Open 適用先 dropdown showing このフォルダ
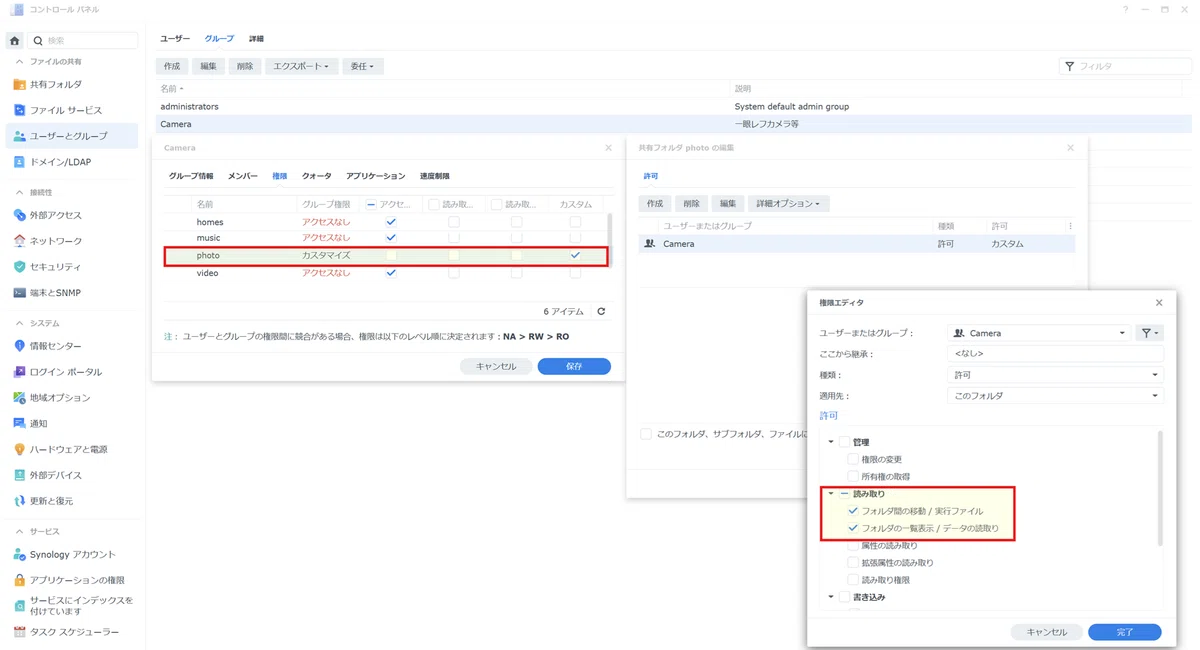The height and width of the screenshot is (650, 1200). [1055, 396]
